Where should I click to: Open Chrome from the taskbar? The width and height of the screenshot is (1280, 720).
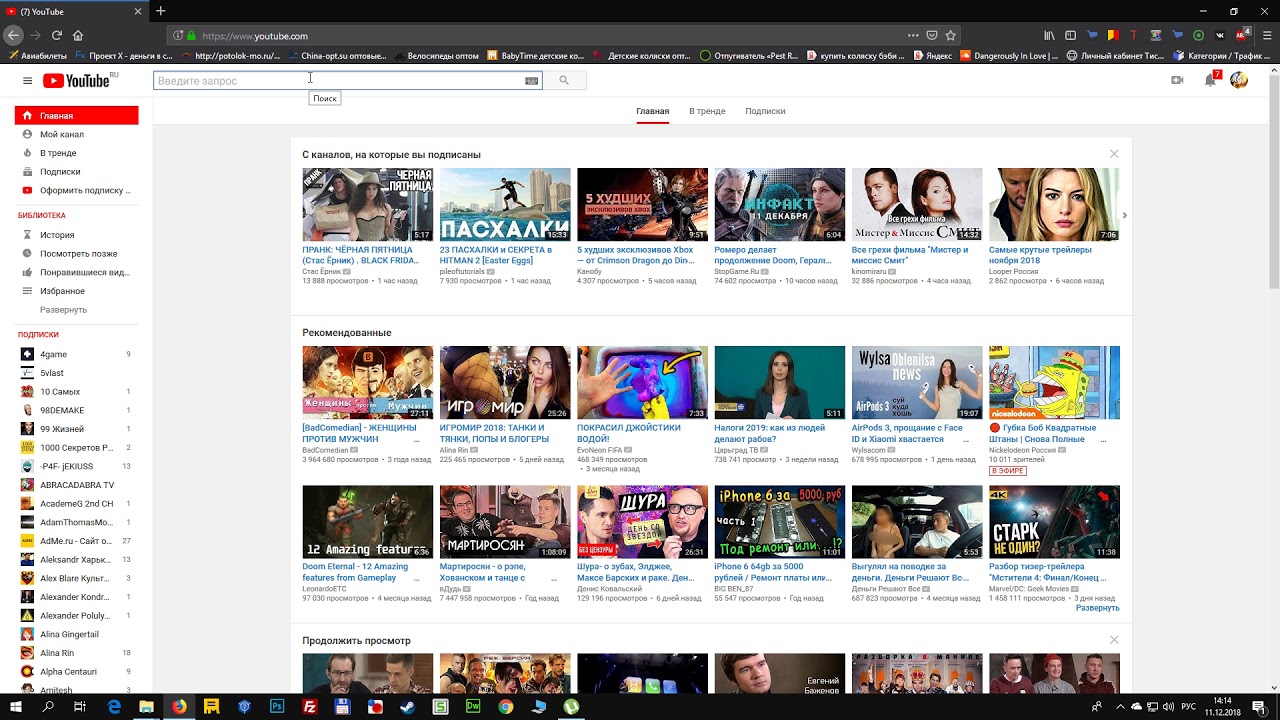(506, 706)
